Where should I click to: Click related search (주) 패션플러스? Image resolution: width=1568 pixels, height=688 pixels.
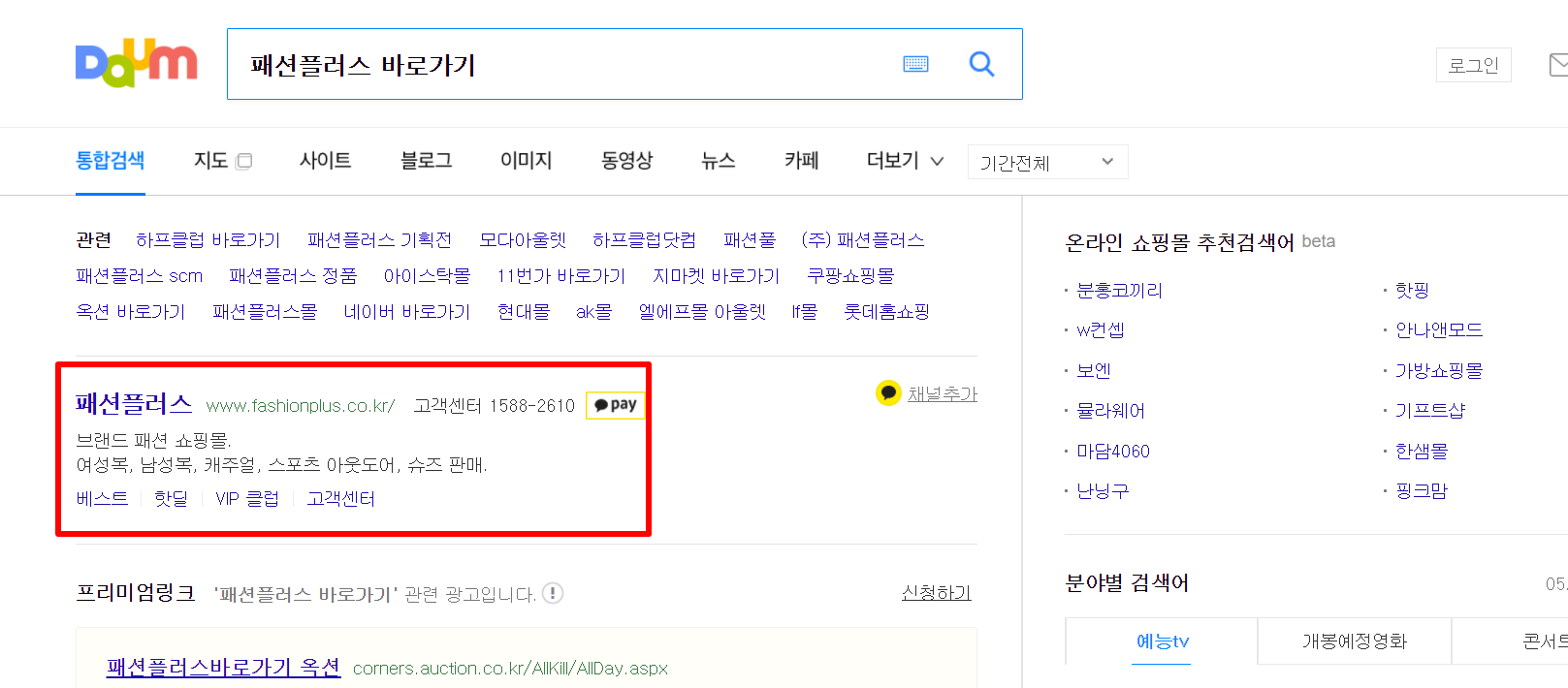[863, 240]
